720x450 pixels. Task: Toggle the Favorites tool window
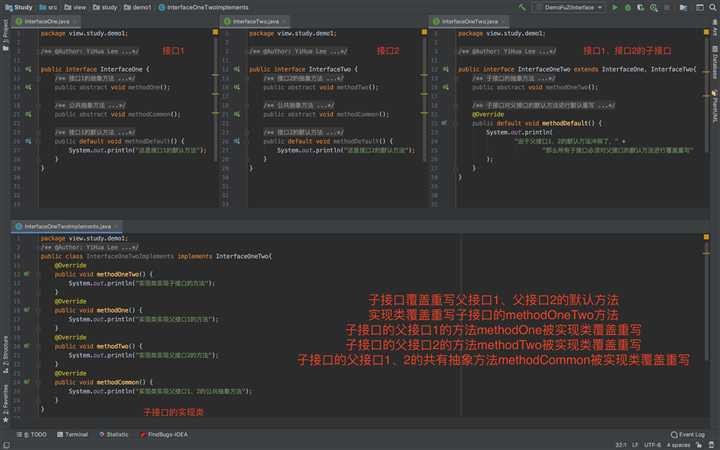click(x=5, y=403)
